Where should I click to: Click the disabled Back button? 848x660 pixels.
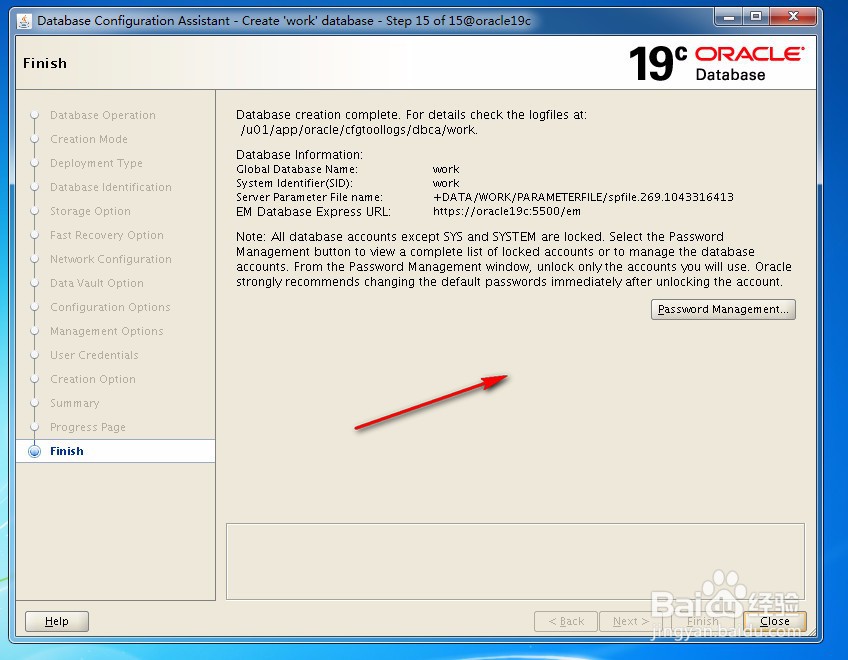566,621
